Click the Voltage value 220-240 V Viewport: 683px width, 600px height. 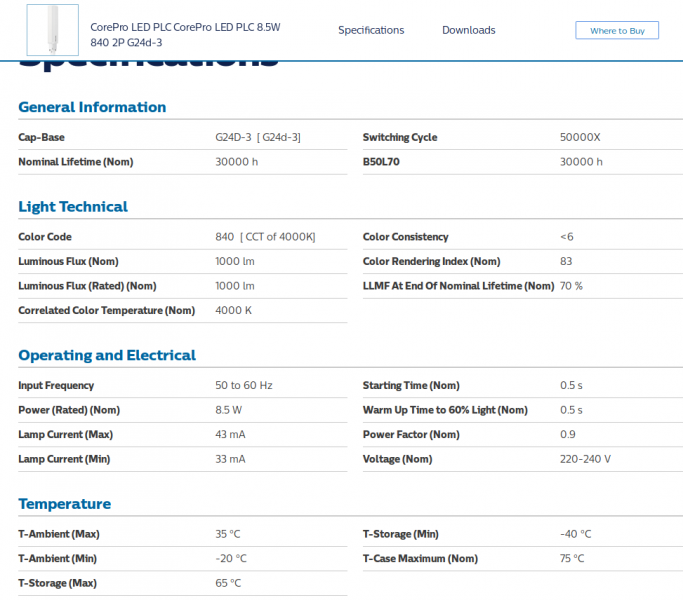click(585, 459)
